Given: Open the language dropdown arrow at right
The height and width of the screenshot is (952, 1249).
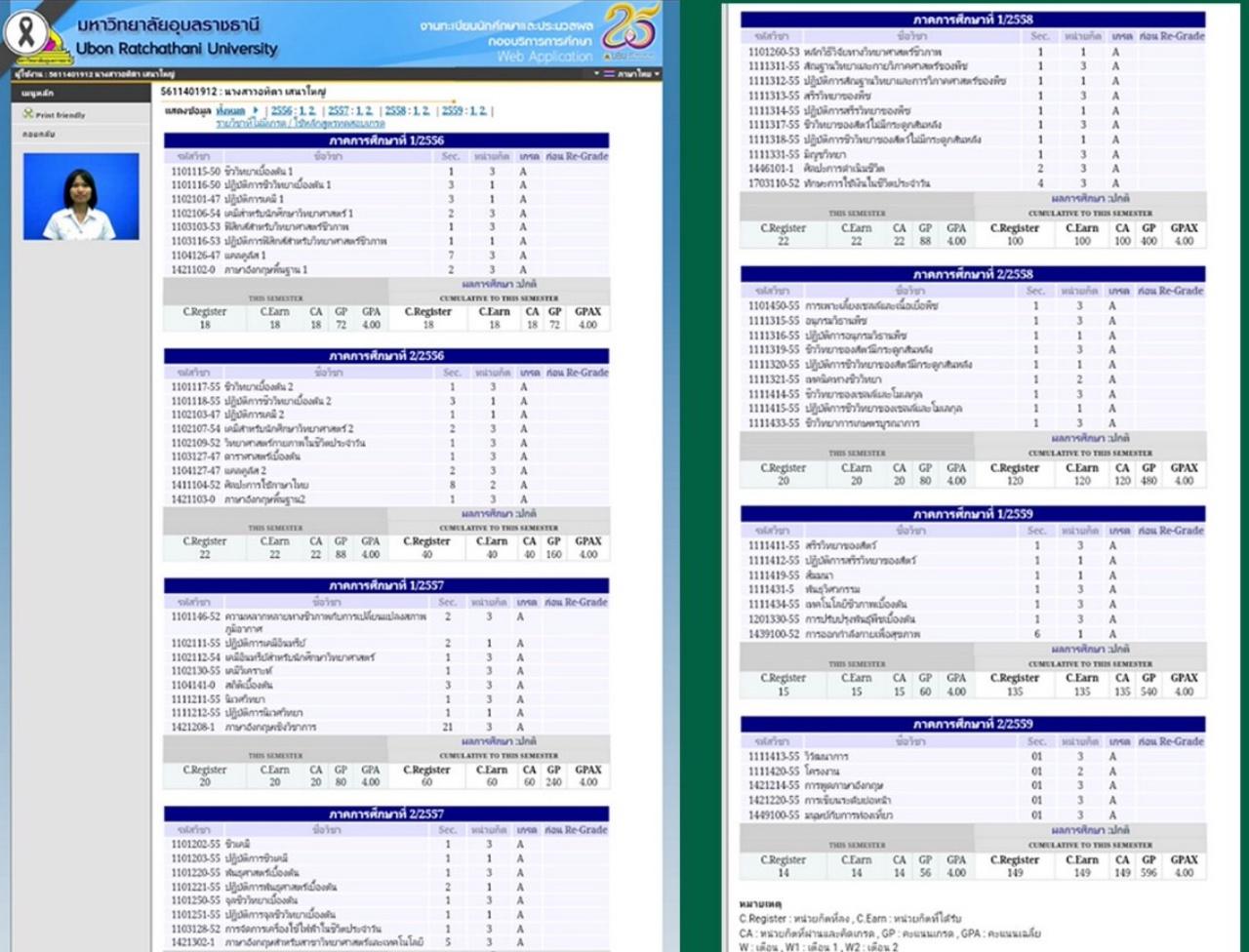Looking at the screenshot, I should (x=658, y=74).
